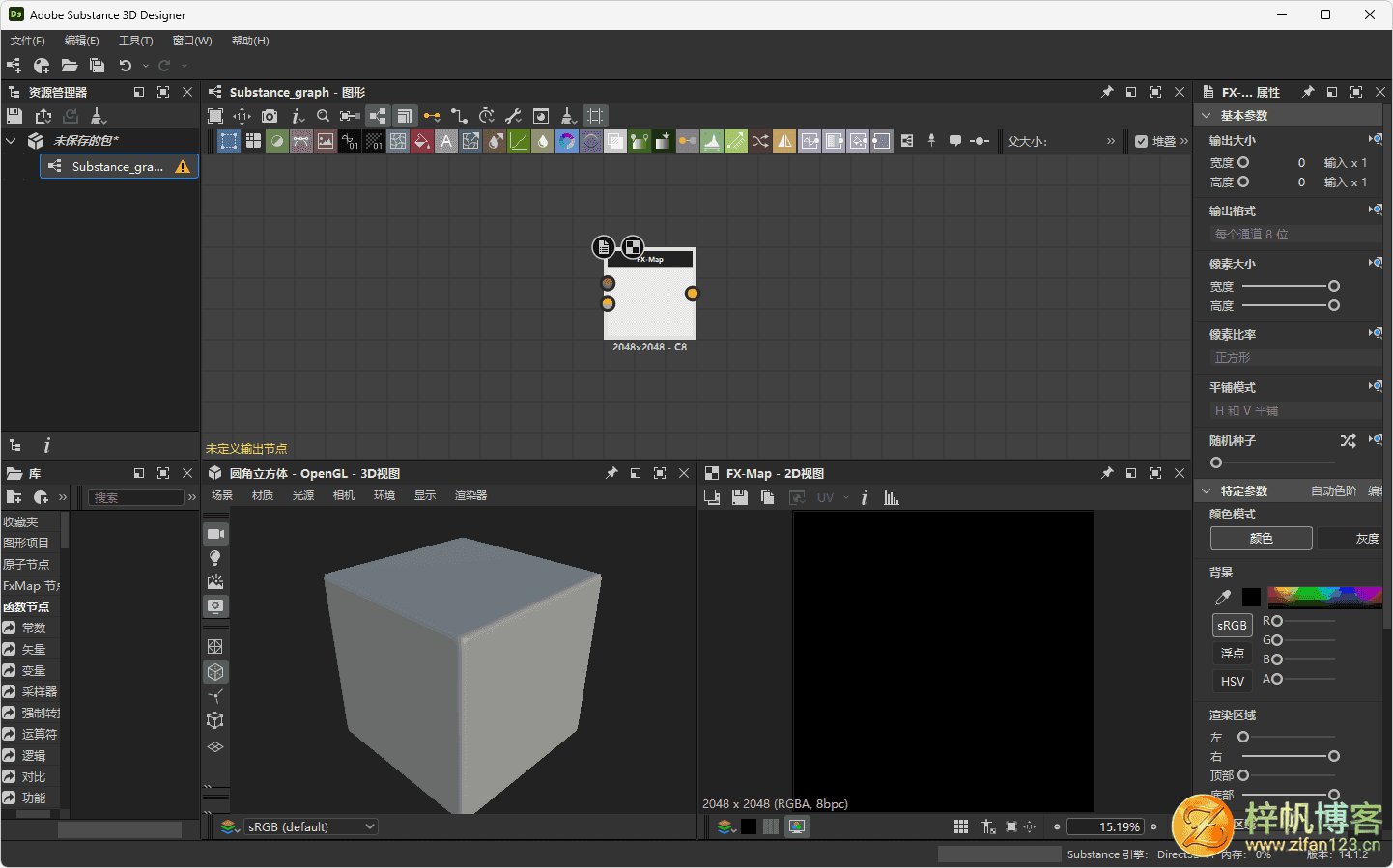Open the 编辑(E) menu

click(x=82, y=41)
